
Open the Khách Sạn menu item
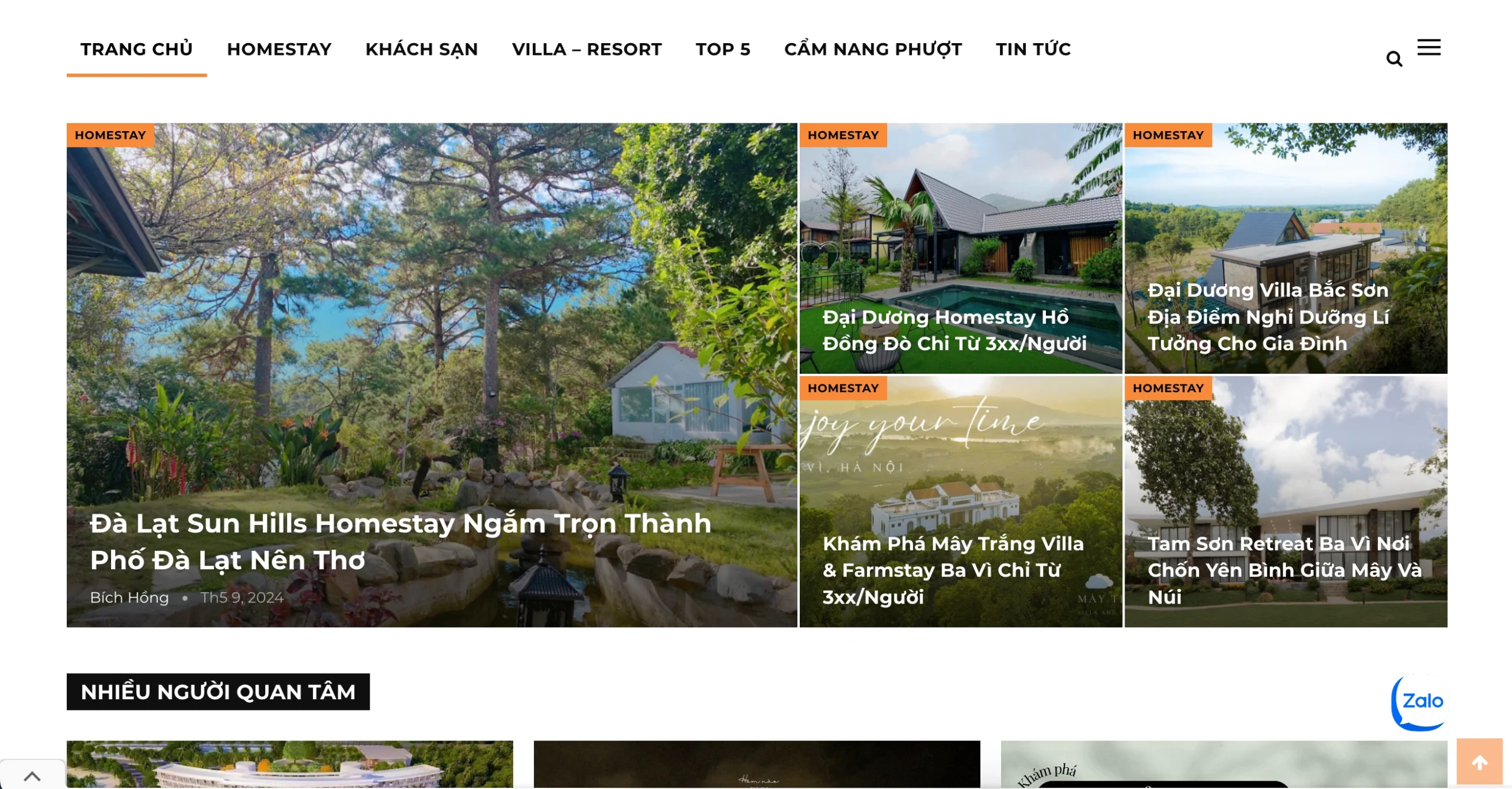click(421, 49)
